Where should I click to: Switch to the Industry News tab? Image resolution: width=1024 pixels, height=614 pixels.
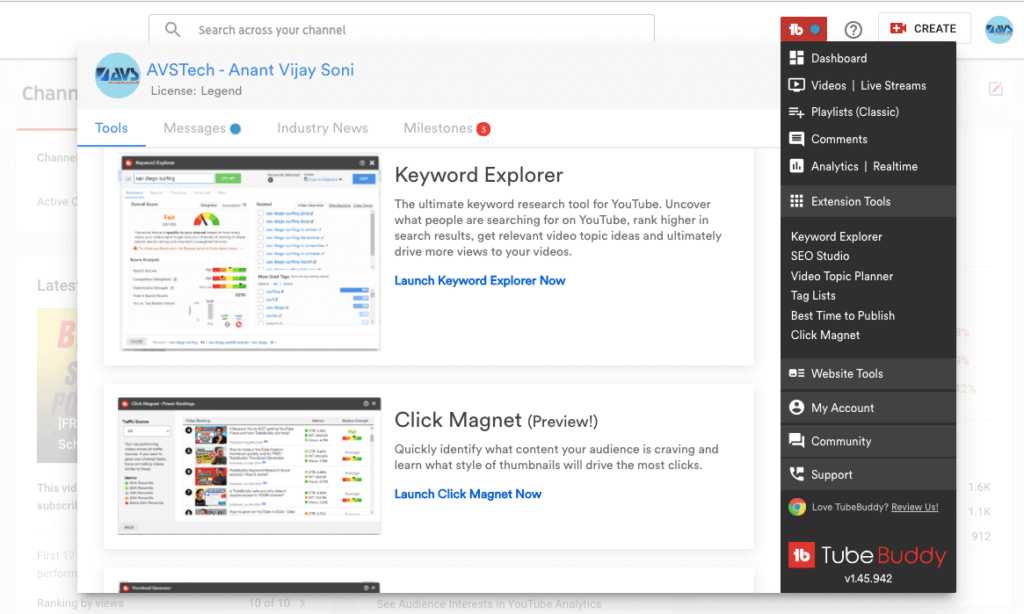[x=323, y=128]
